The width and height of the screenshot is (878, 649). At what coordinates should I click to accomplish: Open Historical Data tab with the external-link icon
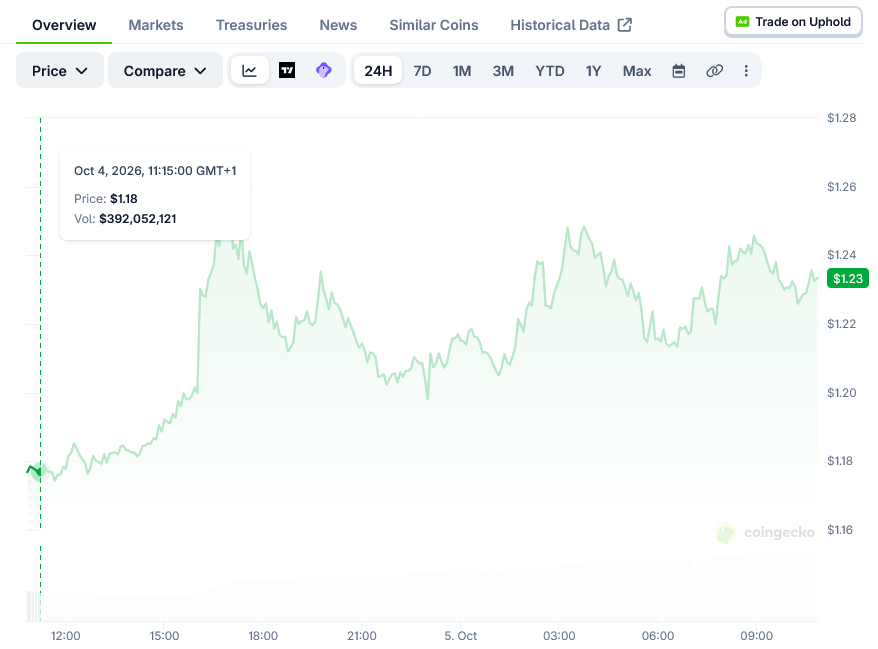(x=571, y=25)
